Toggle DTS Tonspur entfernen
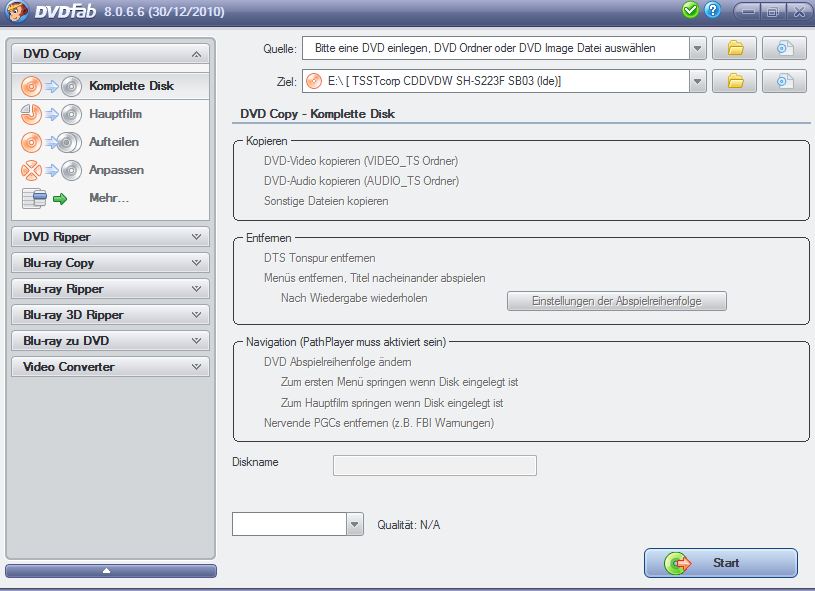 click(319, 258)
